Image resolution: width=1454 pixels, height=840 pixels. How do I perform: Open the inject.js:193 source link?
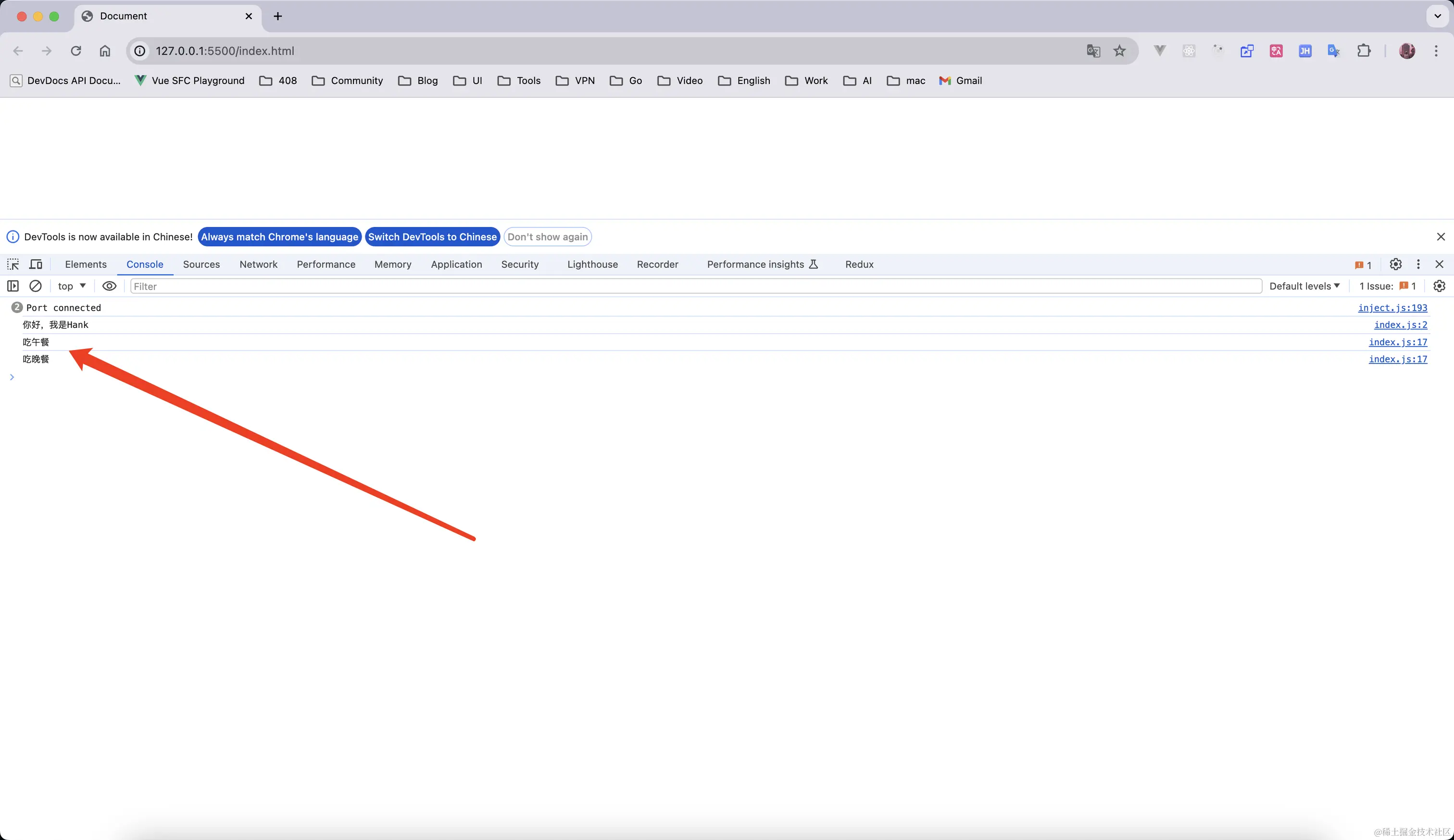pos(1392,308)
